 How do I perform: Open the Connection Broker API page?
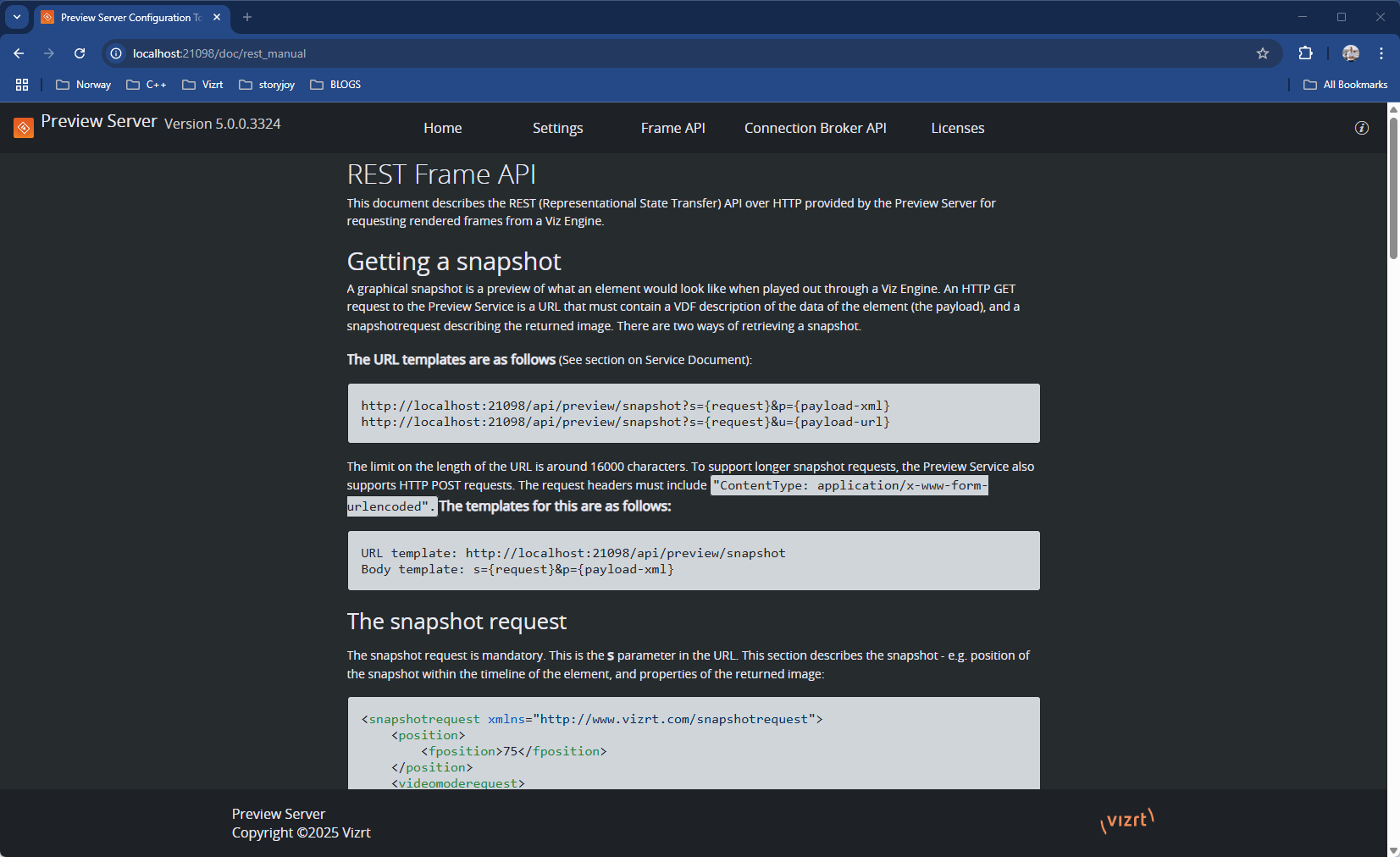816,128
